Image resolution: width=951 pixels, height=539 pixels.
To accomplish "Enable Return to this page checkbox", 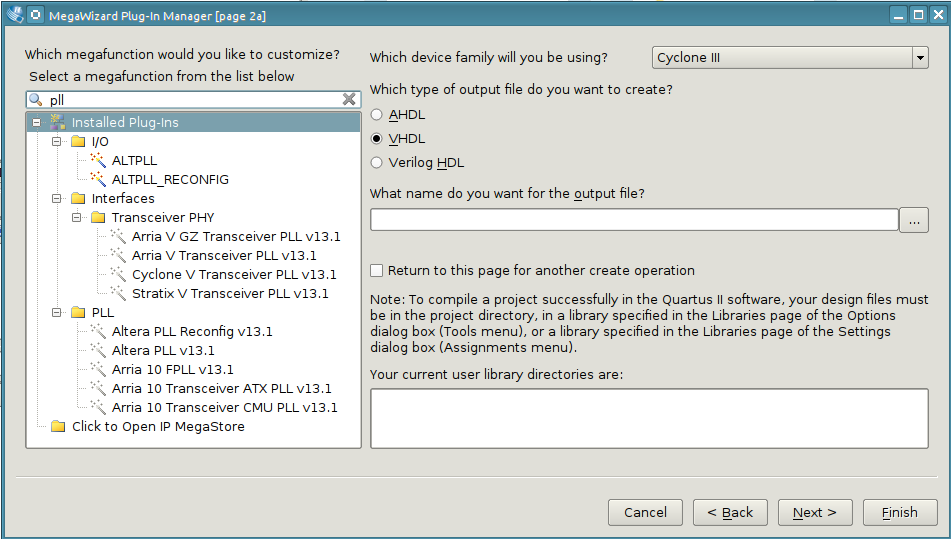I will pos(377,270).
